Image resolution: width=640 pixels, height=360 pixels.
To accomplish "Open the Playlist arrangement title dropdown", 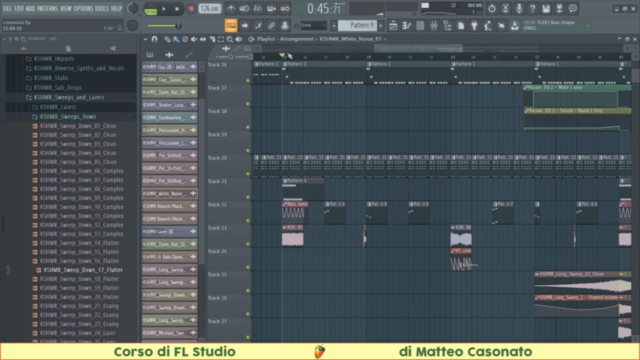I will pos(322,39).
